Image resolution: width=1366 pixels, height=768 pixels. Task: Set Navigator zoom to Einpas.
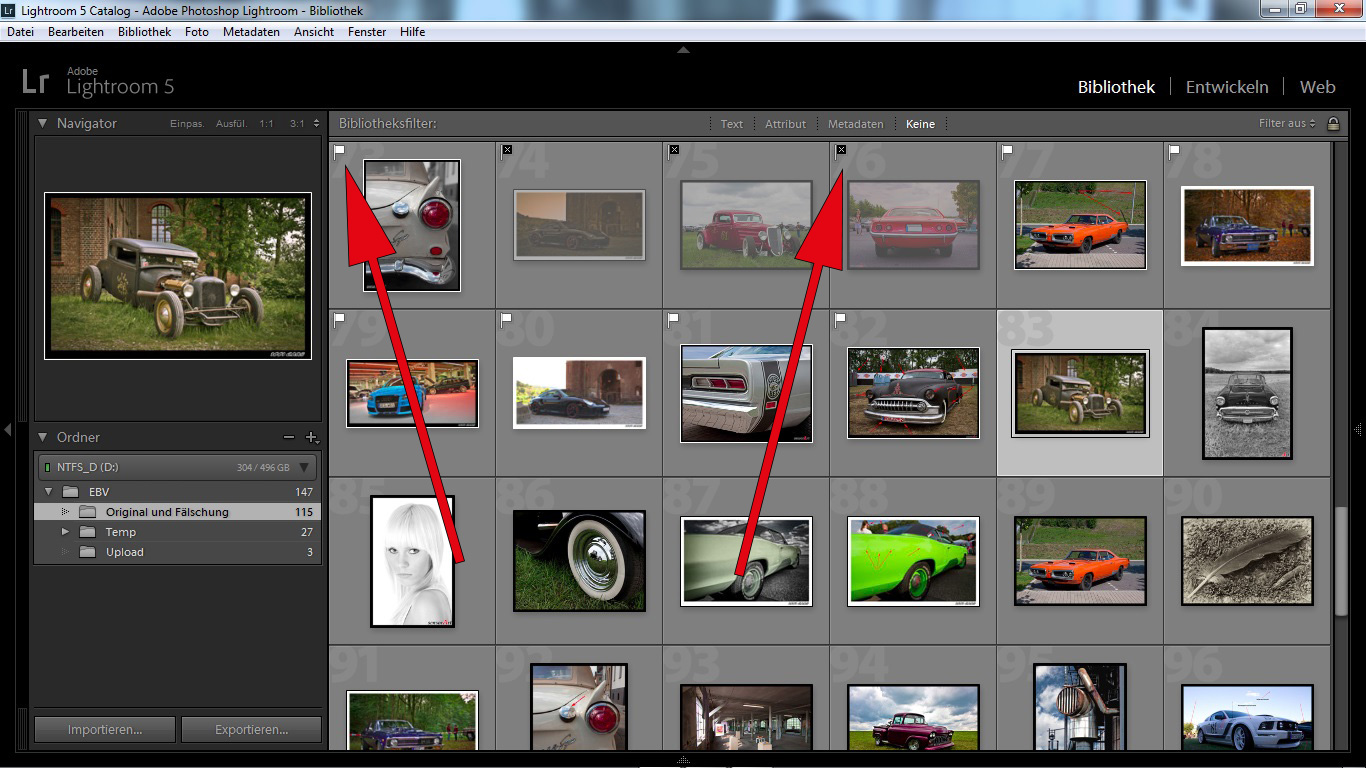187,124
